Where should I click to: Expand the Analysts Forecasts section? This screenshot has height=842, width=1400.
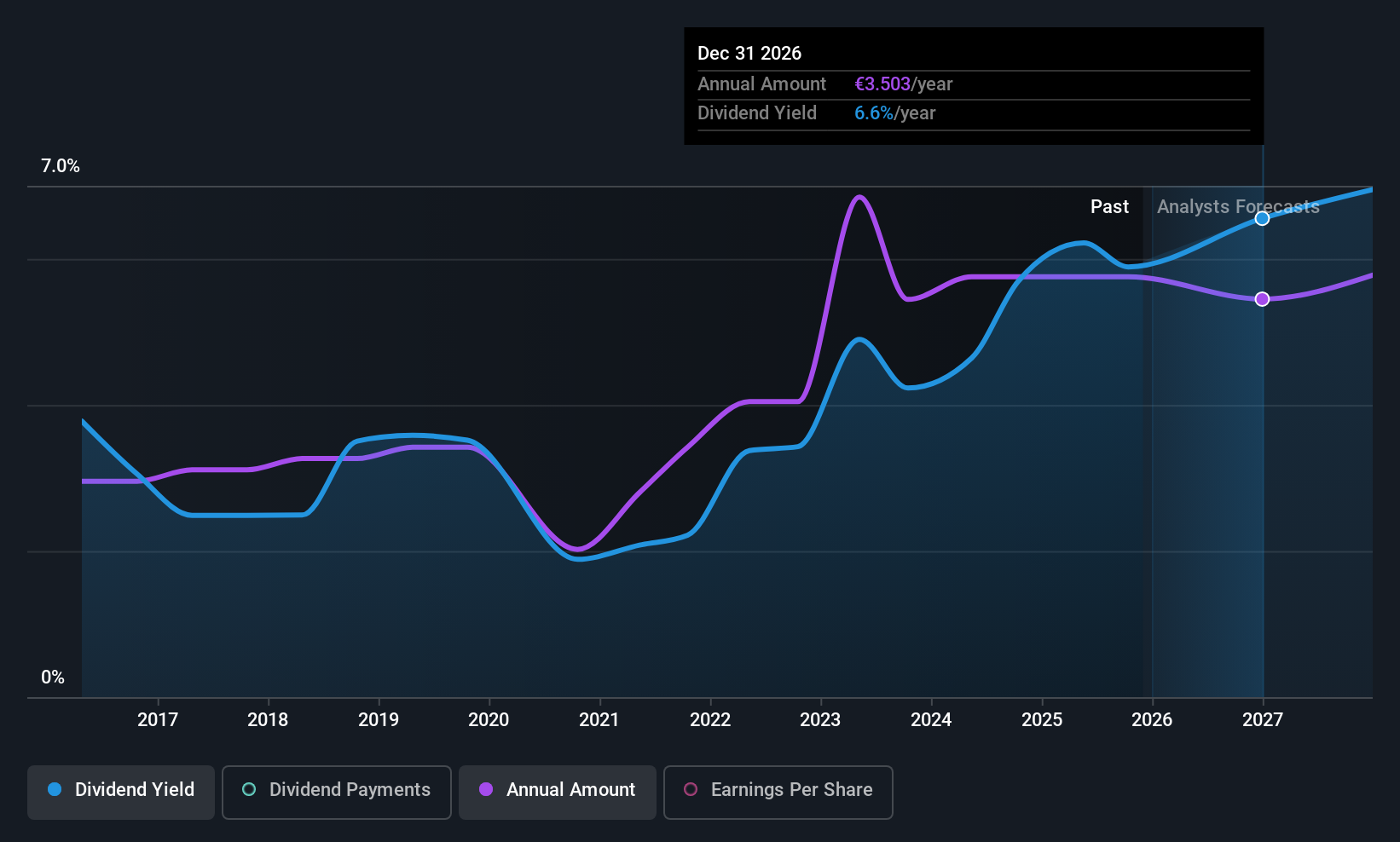[1237, 206]
